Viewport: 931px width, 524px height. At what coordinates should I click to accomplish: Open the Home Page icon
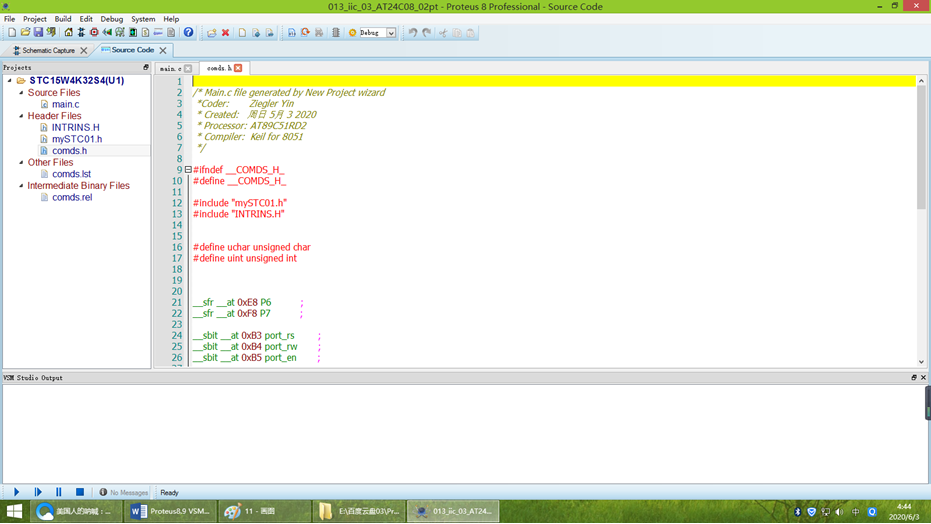click(x=68, y=33)
